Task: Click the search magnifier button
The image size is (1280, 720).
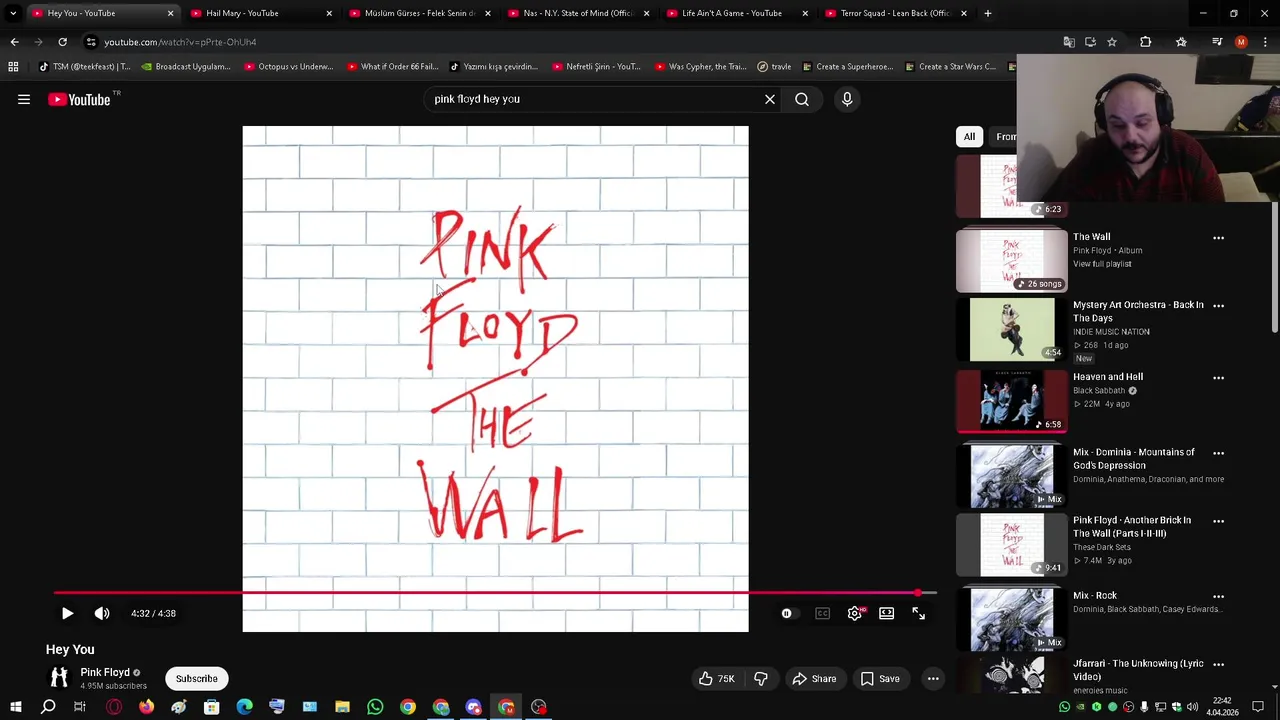Action: (802, 99)
